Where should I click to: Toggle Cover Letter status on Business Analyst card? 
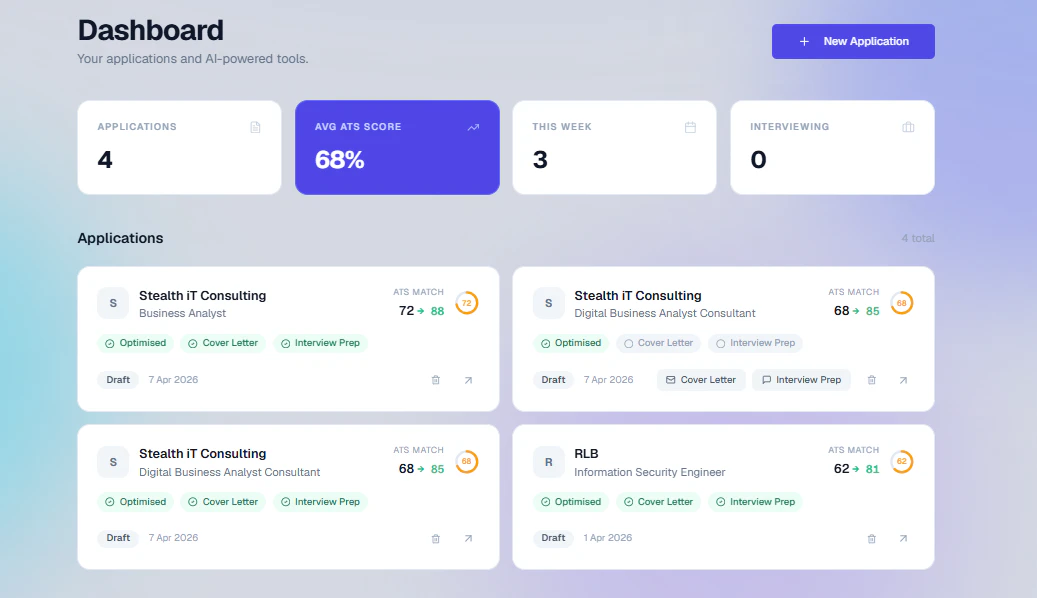pyautogui.click(x=222, y=343)
